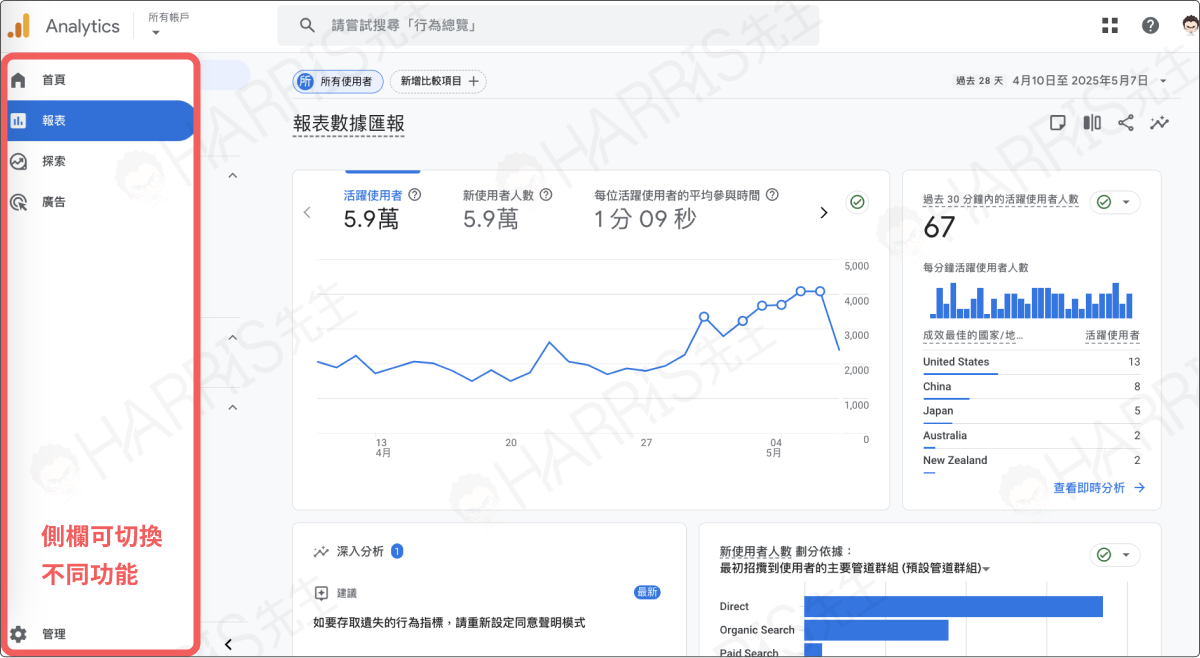Click the Analytics logo icon
The height and width of the screenshot is (658, 1200).
click(x=19, y=26)
